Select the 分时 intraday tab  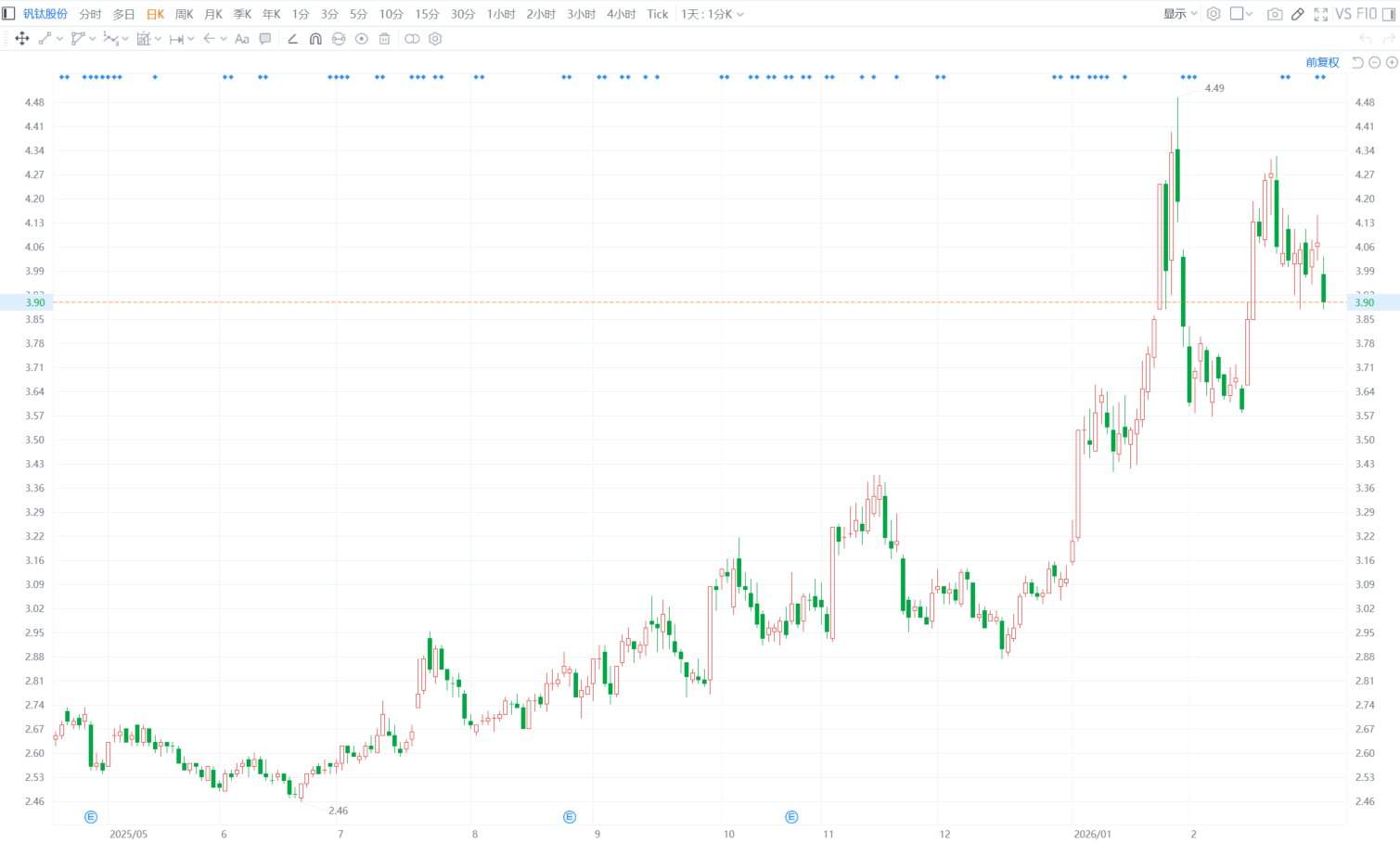[90, 14]
